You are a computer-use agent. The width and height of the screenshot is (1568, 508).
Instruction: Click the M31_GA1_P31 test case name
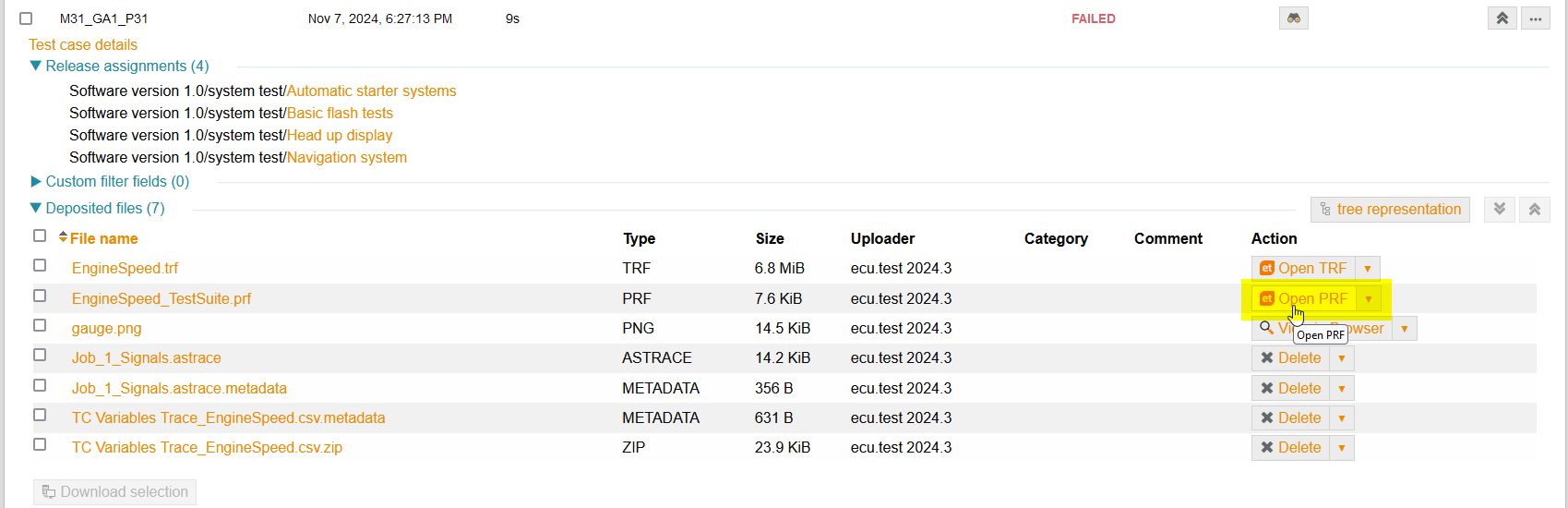103,18
